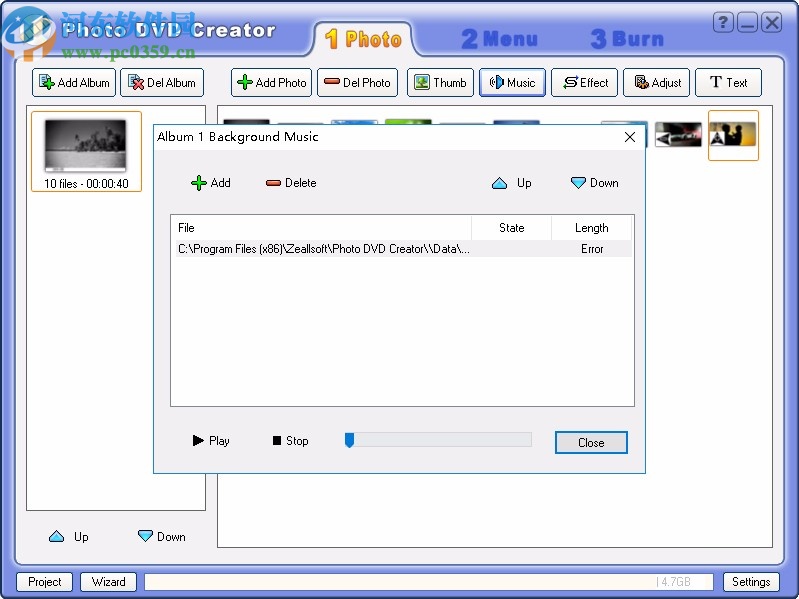Add a music file in the dialog
The width and height of the screenshot is (799, 599).
tap(210, 183)
